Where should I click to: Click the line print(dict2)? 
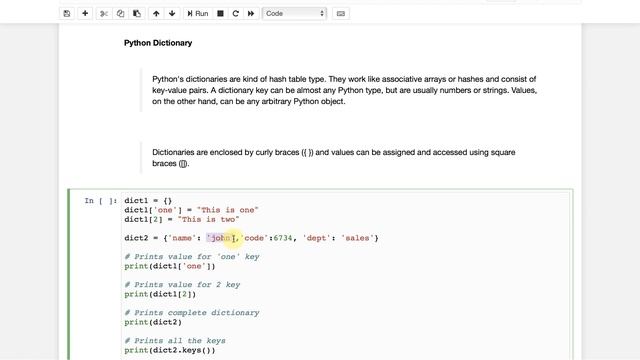153,322
